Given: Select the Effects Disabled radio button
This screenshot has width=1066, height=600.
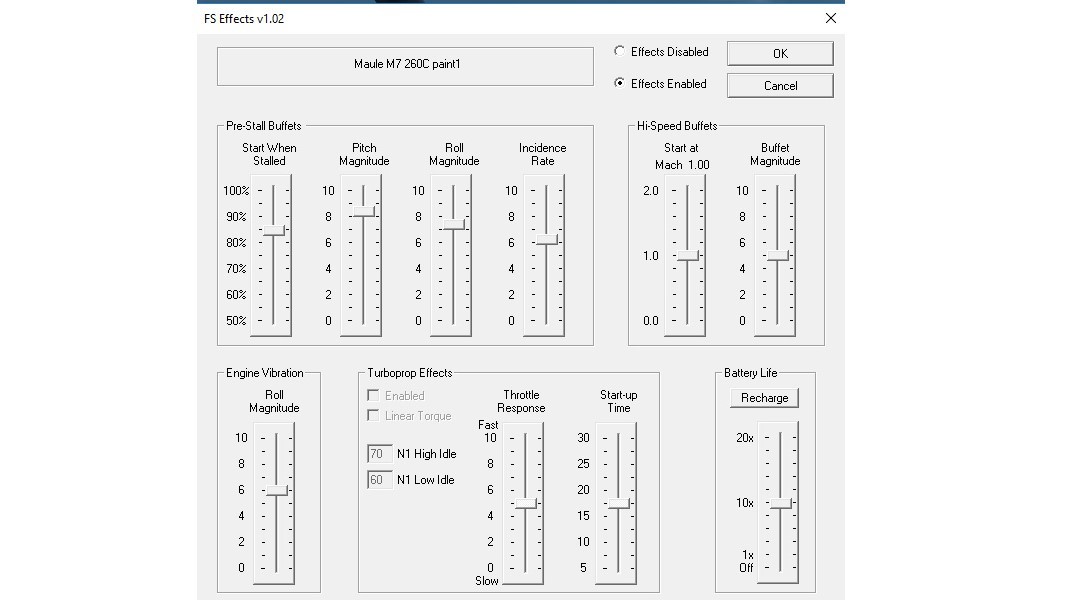Looking at the screenshot, I should point(619,51).
